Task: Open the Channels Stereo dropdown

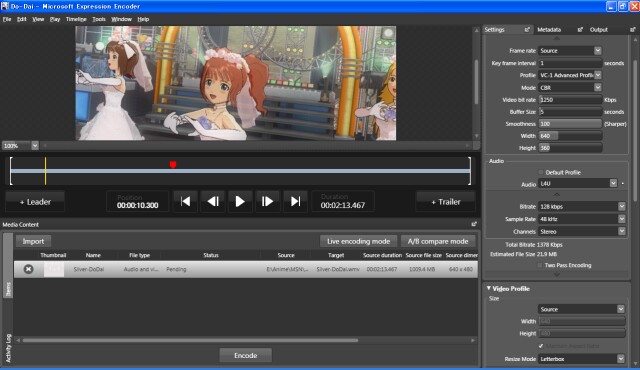Action: coord(621,231)
